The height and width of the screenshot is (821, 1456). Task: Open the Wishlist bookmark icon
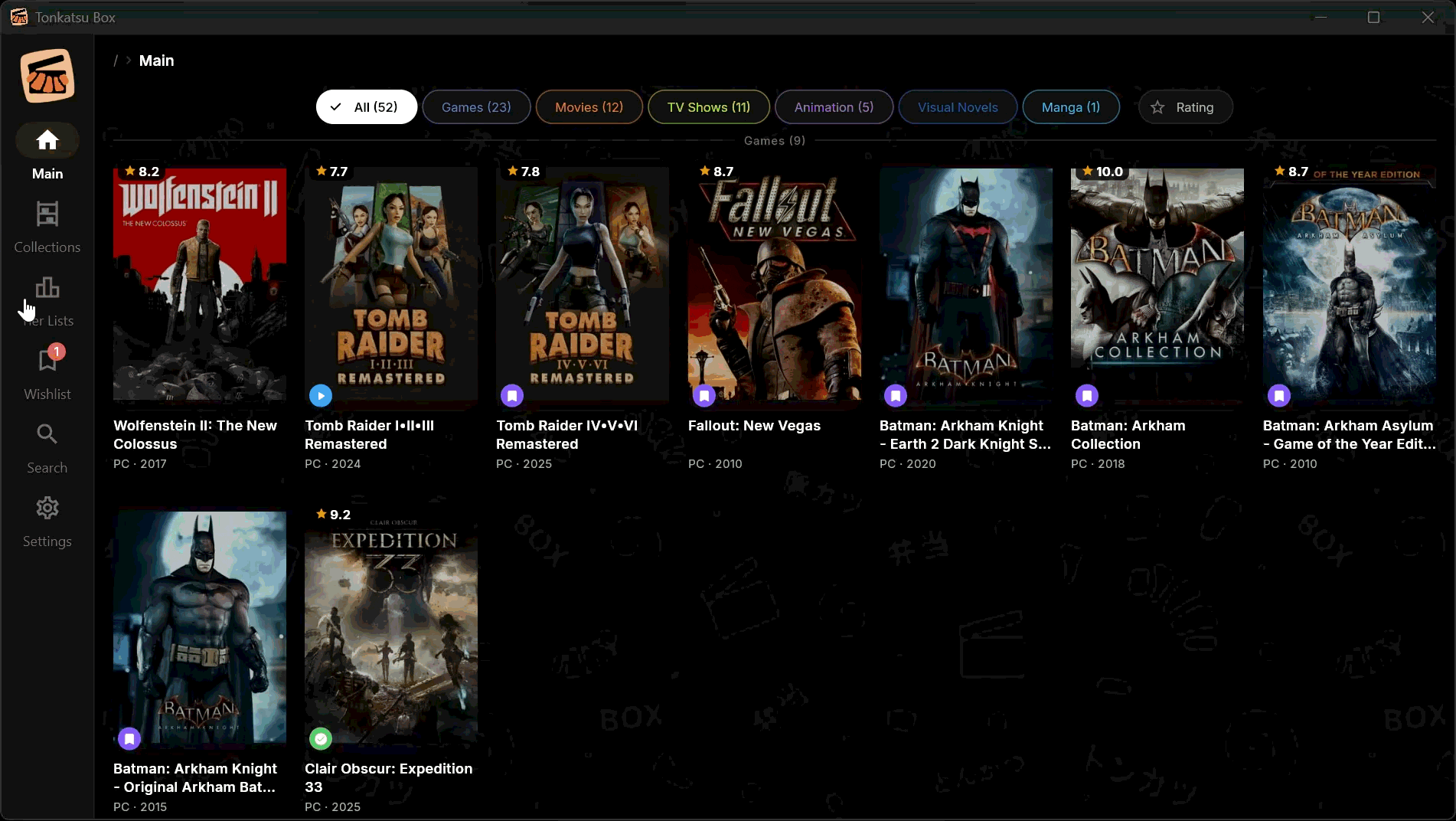coord(47,360)
